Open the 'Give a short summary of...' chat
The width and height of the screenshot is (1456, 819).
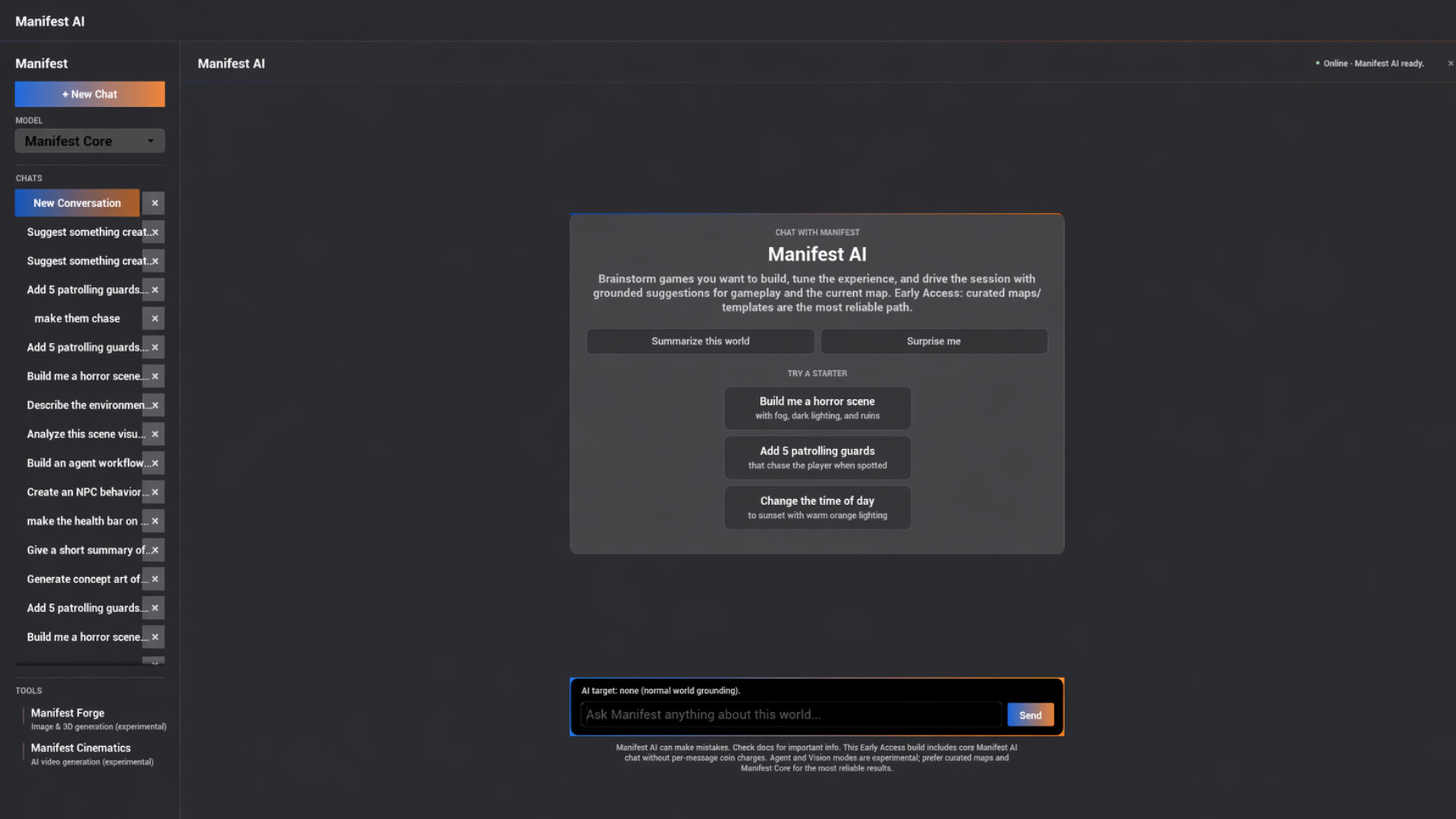pos(77,551)
